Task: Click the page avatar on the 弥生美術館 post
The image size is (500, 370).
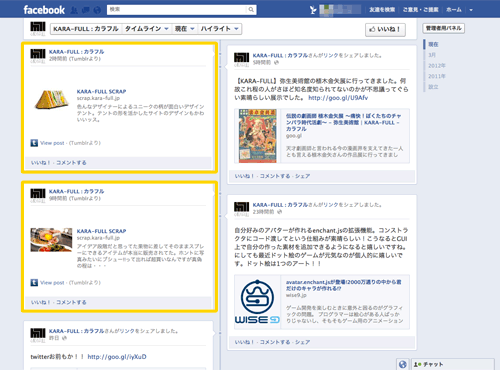Action: [241, 59]
